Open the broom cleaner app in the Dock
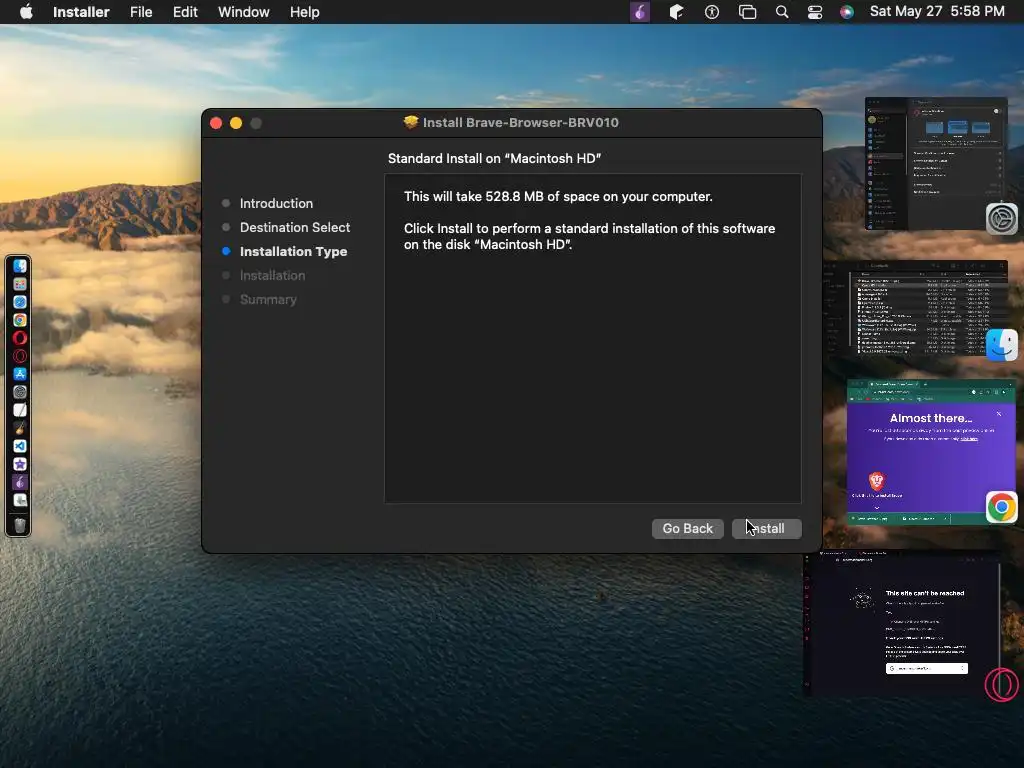 click(20, 428)
